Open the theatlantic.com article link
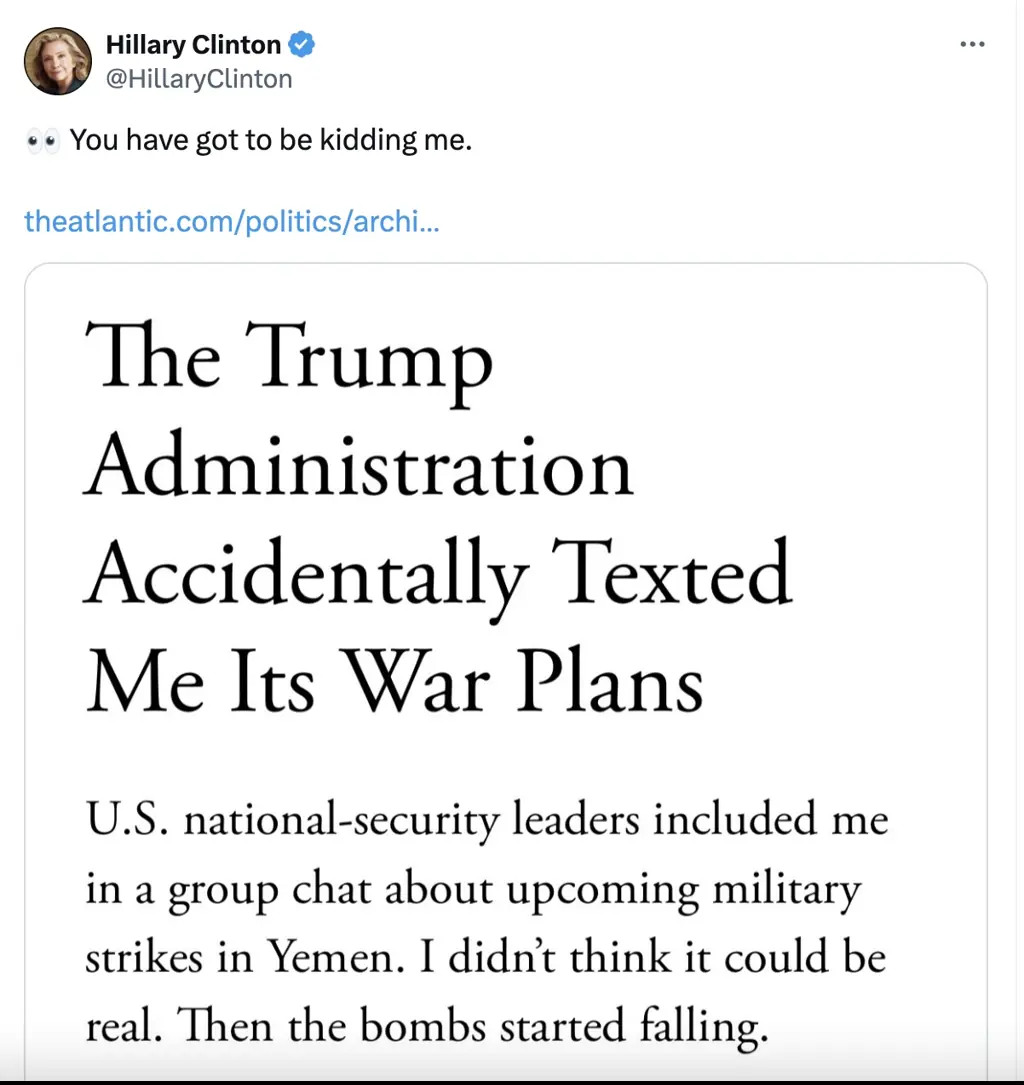 pyautogui.click(x=230, y=220)
